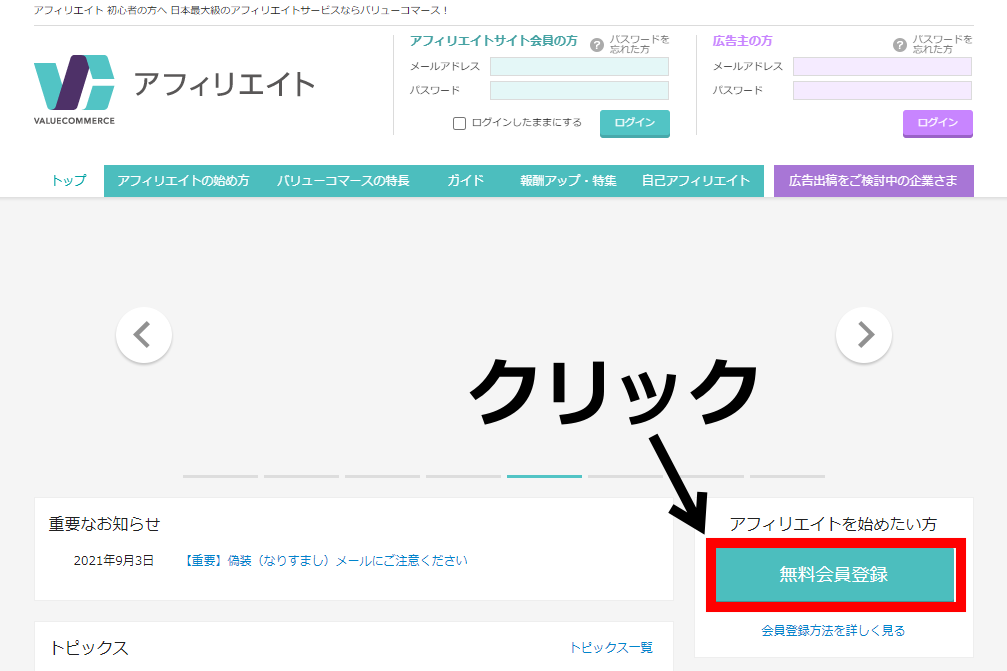The height and width of the screenshot is (671, 1007).
Task: Select the first carousel indicator bar
Action: (x=220, y=476)
